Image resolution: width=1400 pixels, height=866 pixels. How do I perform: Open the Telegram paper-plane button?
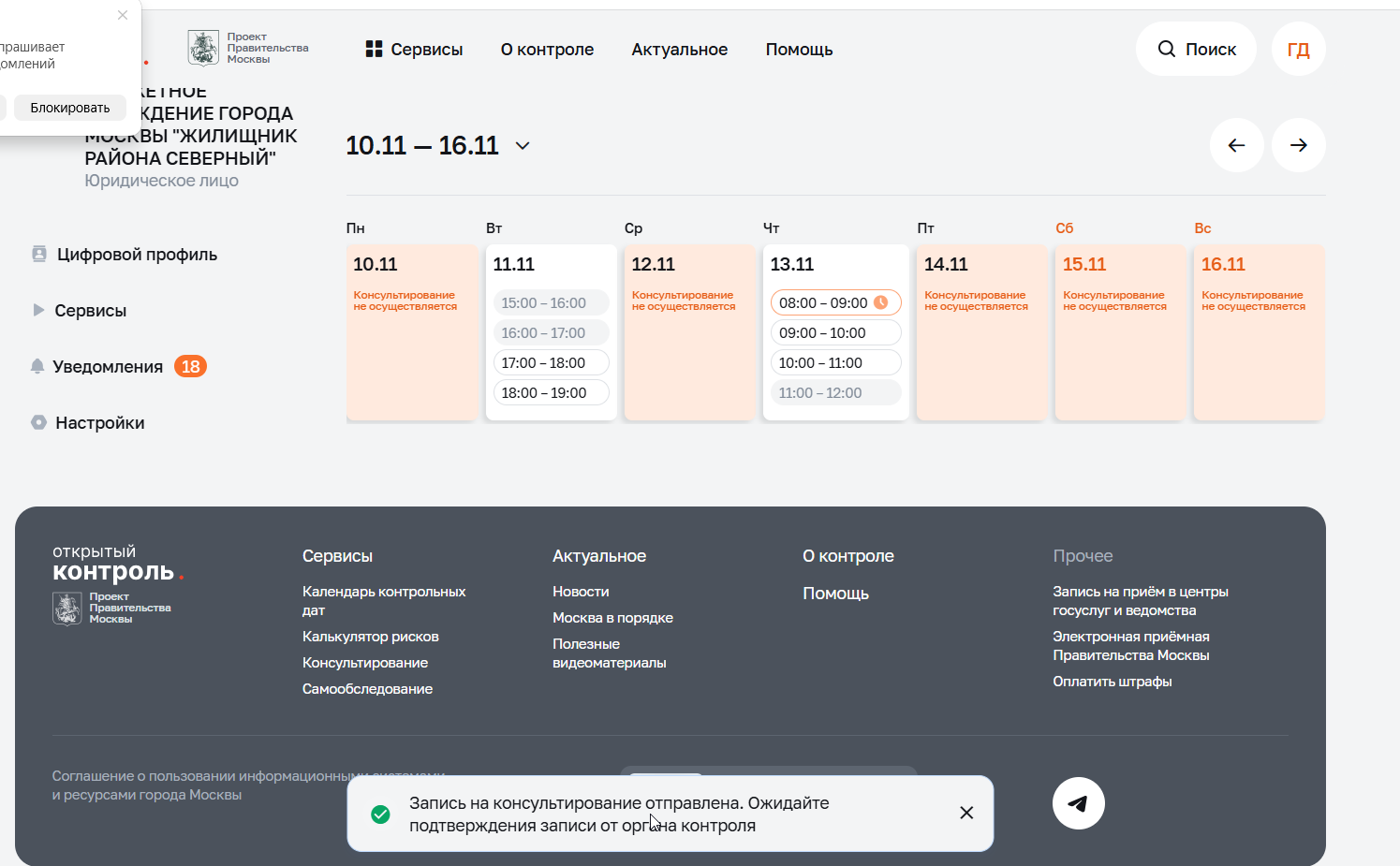[x=1078, y=803]
